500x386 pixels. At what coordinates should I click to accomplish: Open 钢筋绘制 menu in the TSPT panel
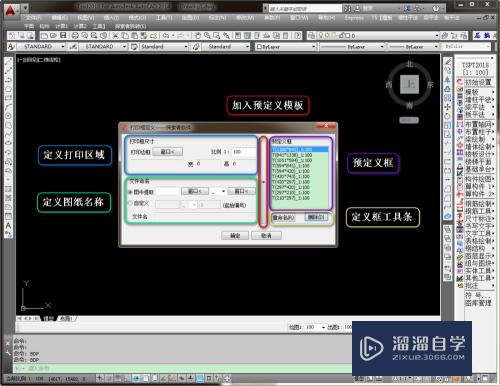(479, 203)
